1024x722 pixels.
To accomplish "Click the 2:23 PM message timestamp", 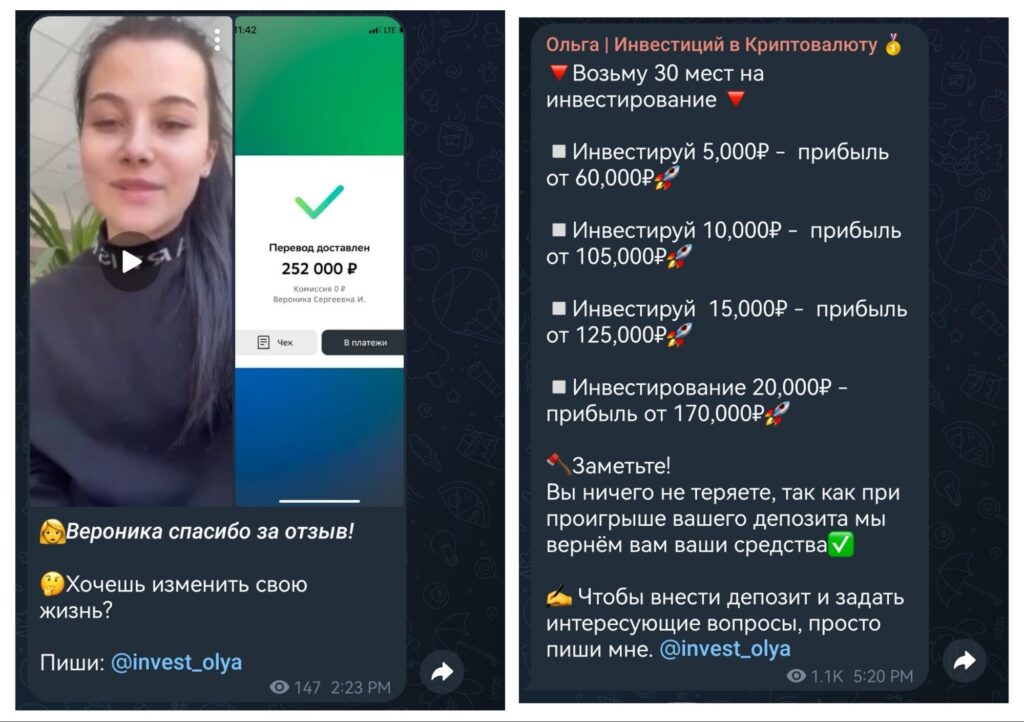I will (360, 687).
